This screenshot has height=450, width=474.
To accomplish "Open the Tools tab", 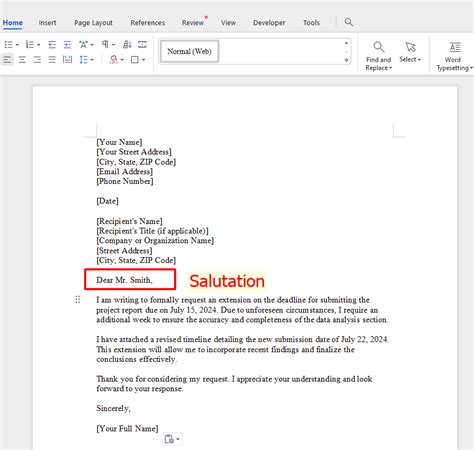I will coord(311,23).
